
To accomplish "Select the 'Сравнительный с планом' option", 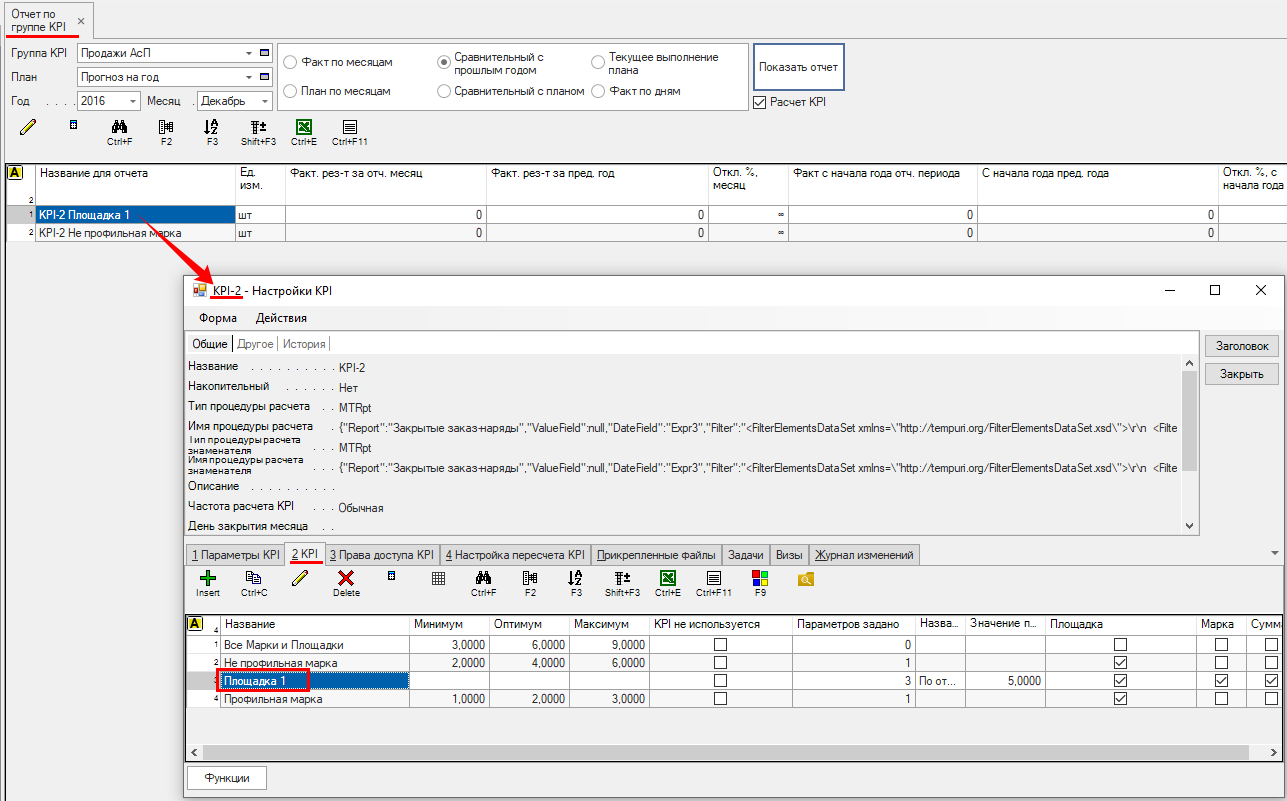I will pos(444,91).
